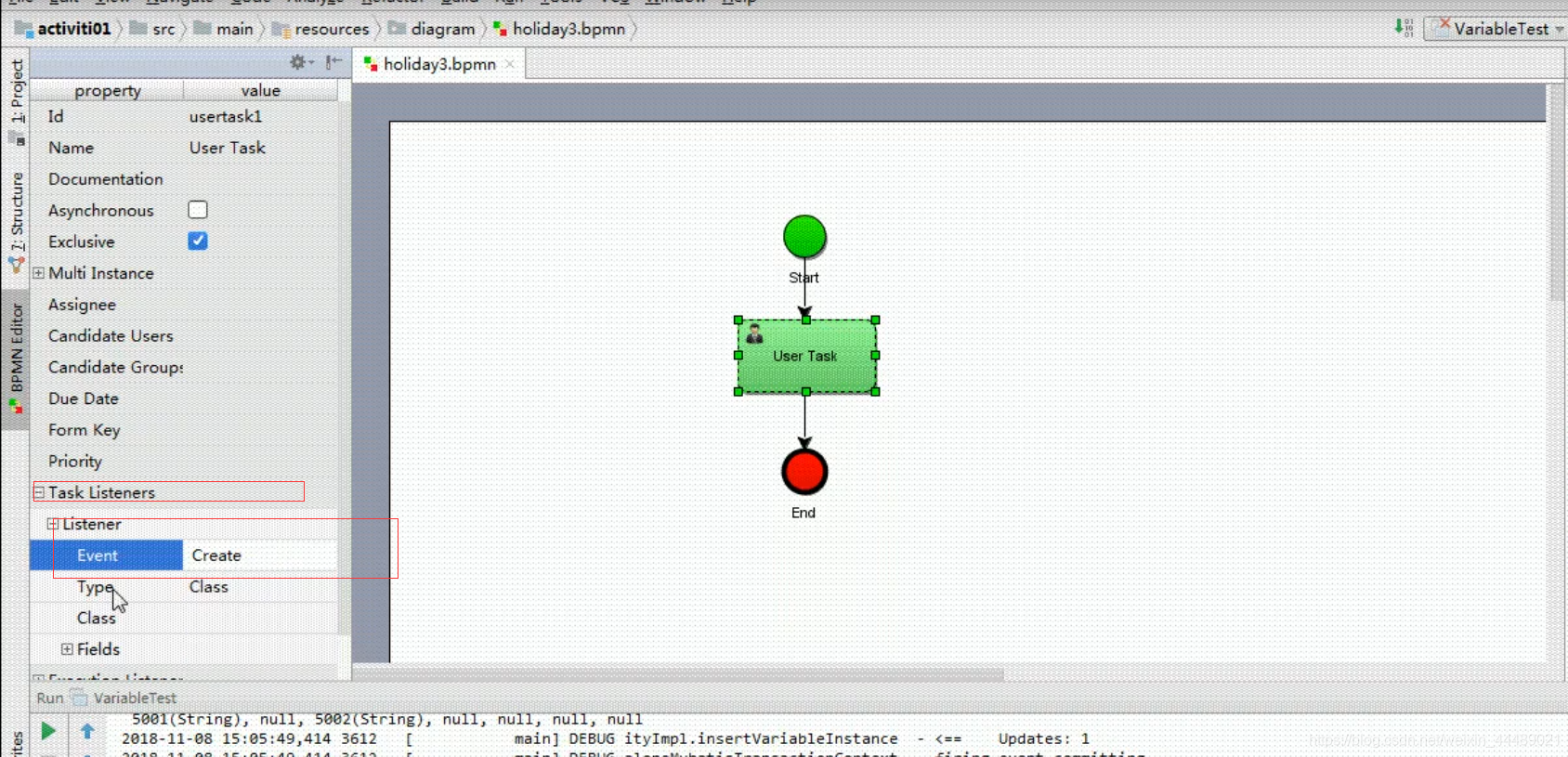Image resolution: width=1568 pixels, height=757 pixels.
Task: Expand the Multi Instance section
Action: click(38, 273)
